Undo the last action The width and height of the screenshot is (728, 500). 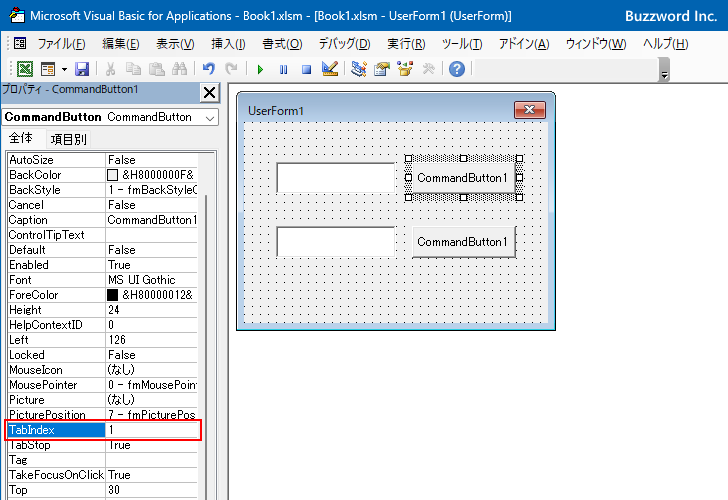pyautogui.click(x=209, y=69)
